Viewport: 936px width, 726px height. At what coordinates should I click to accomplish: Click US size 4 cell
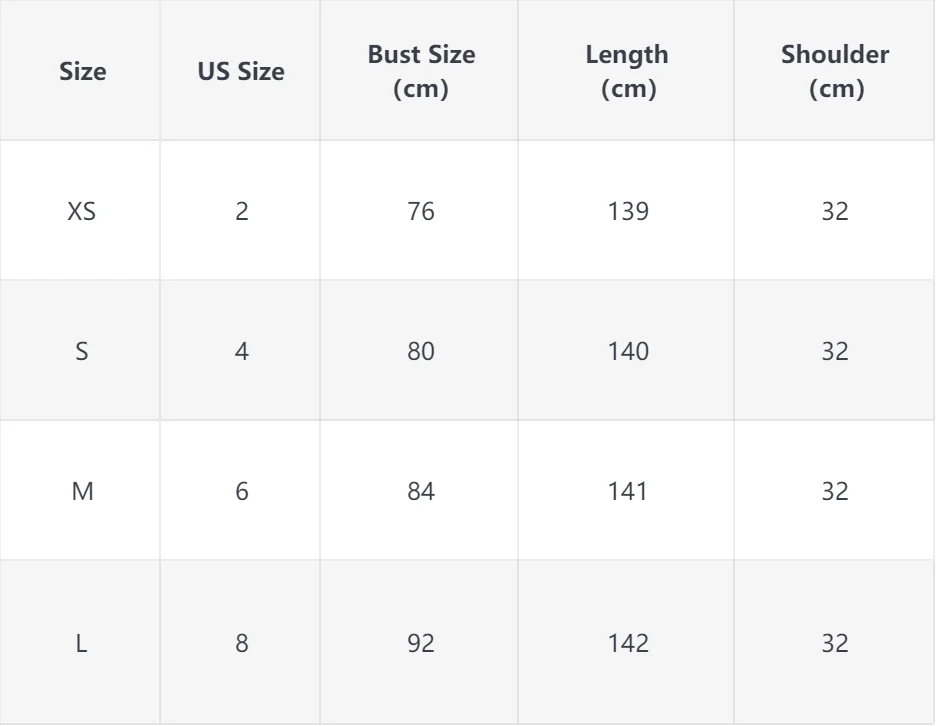[x=241, y=351]
